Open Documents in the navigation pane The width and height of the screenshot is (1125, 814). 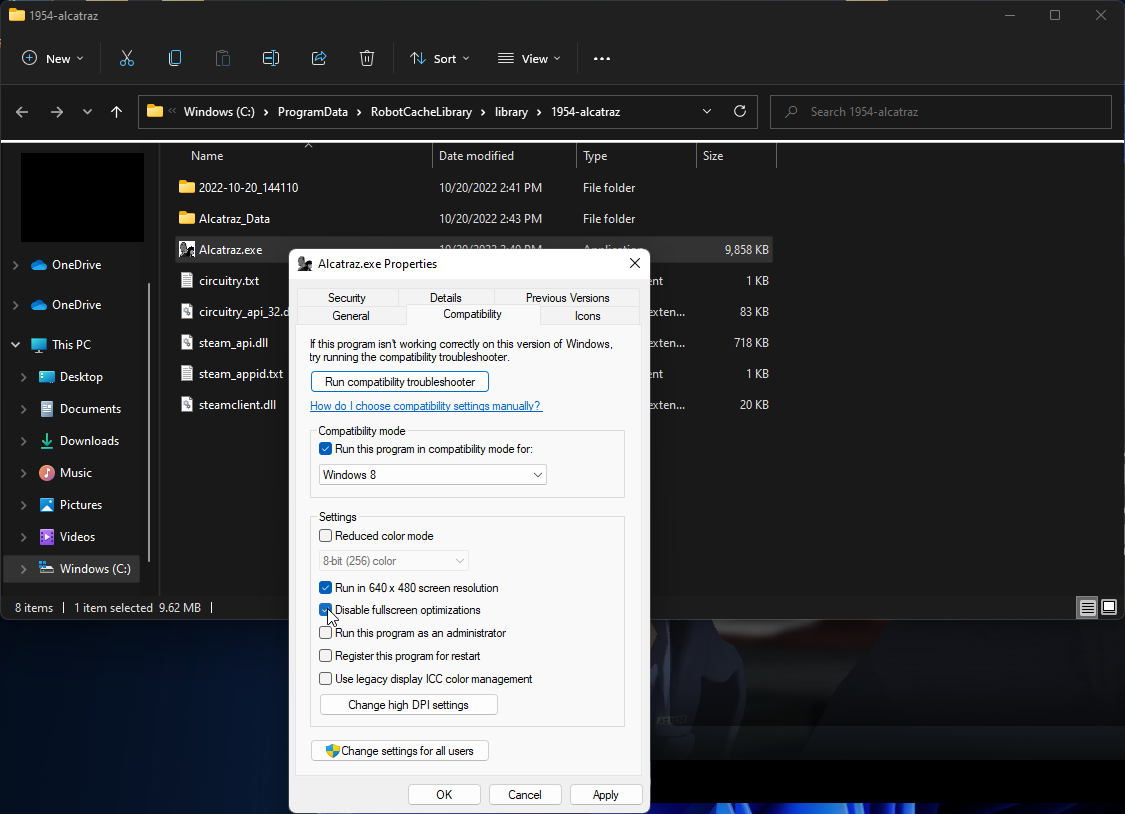point(90,409)
